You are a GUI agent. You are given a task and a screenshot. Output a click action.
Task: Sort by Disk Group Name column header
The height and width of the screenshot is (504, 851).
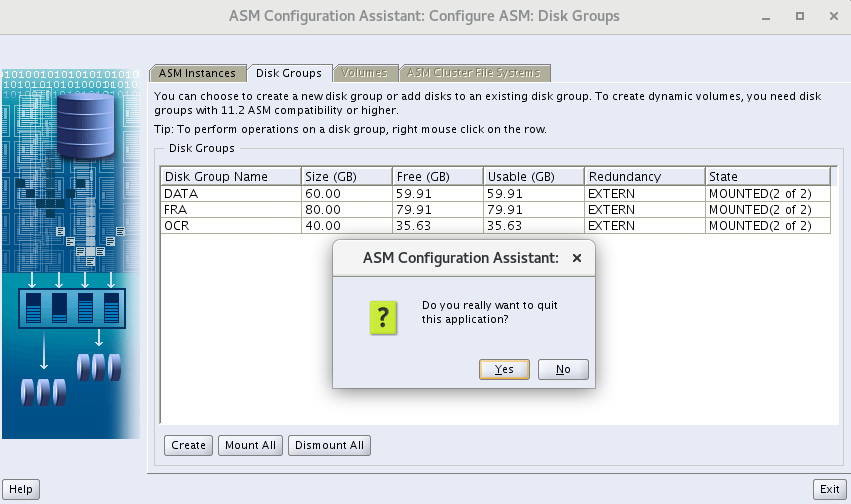click(230, 176)
